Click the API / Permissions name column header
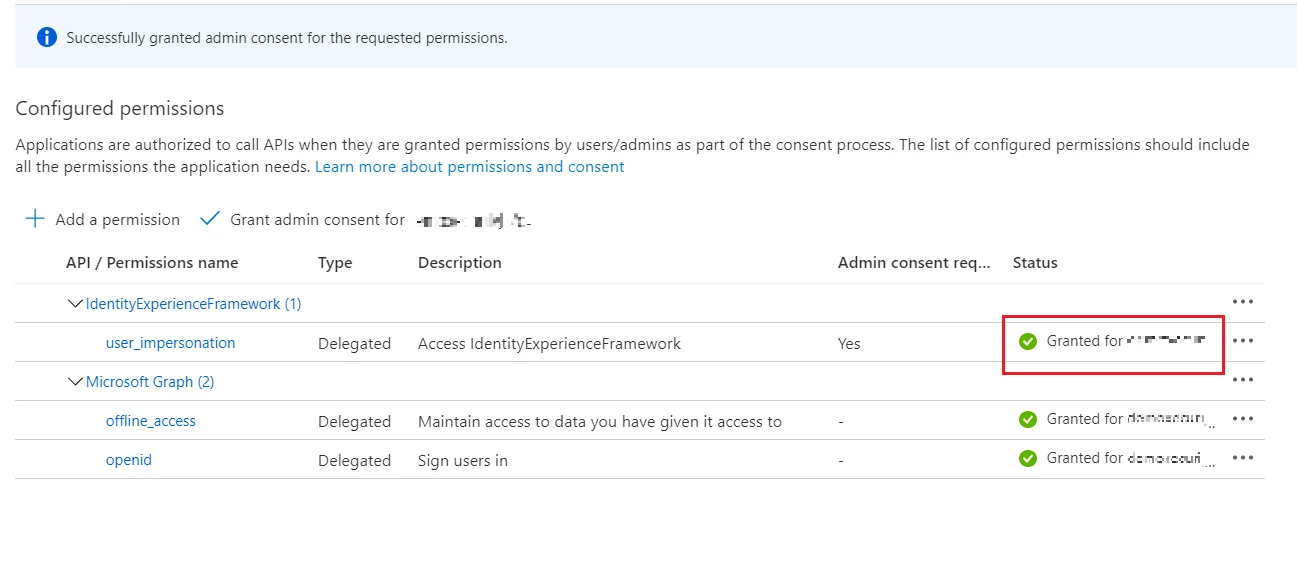Screen dimensions: 1297x569 (152, 263)
